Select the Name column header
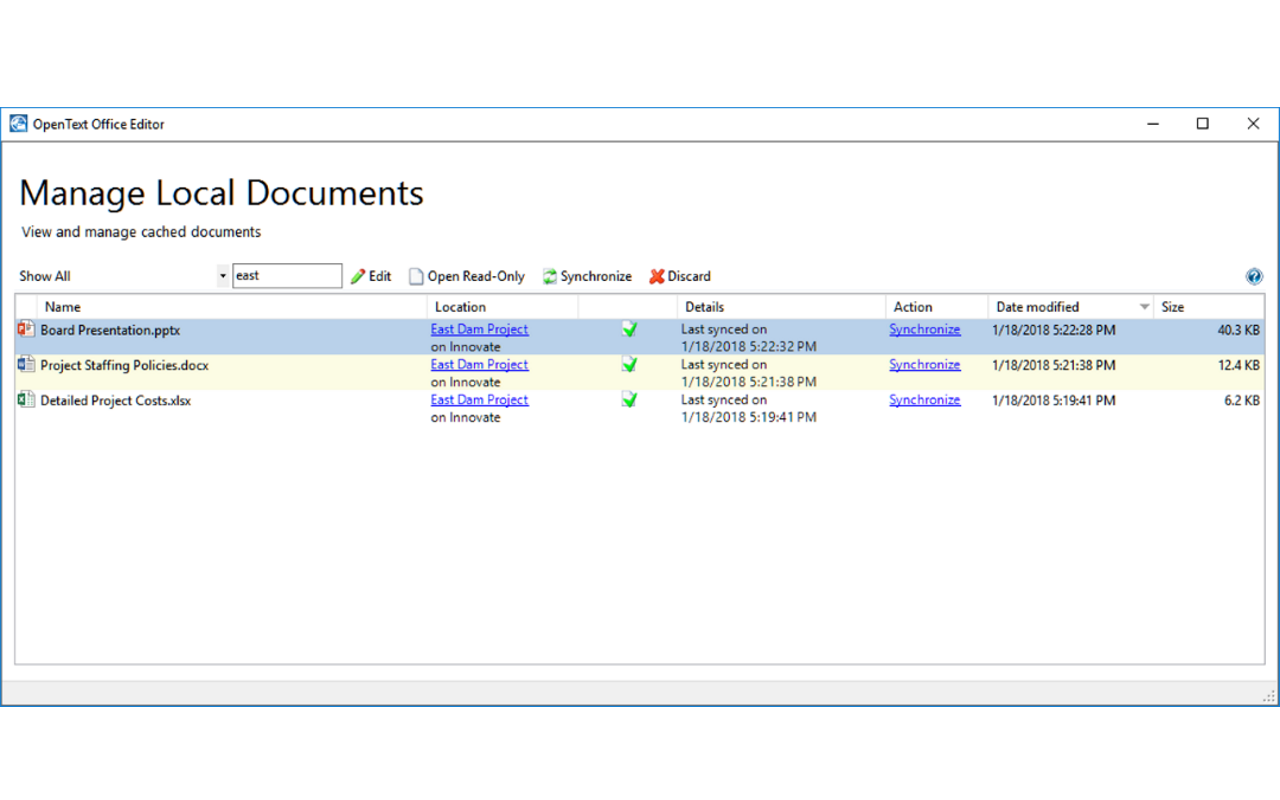 coord(62,307)
